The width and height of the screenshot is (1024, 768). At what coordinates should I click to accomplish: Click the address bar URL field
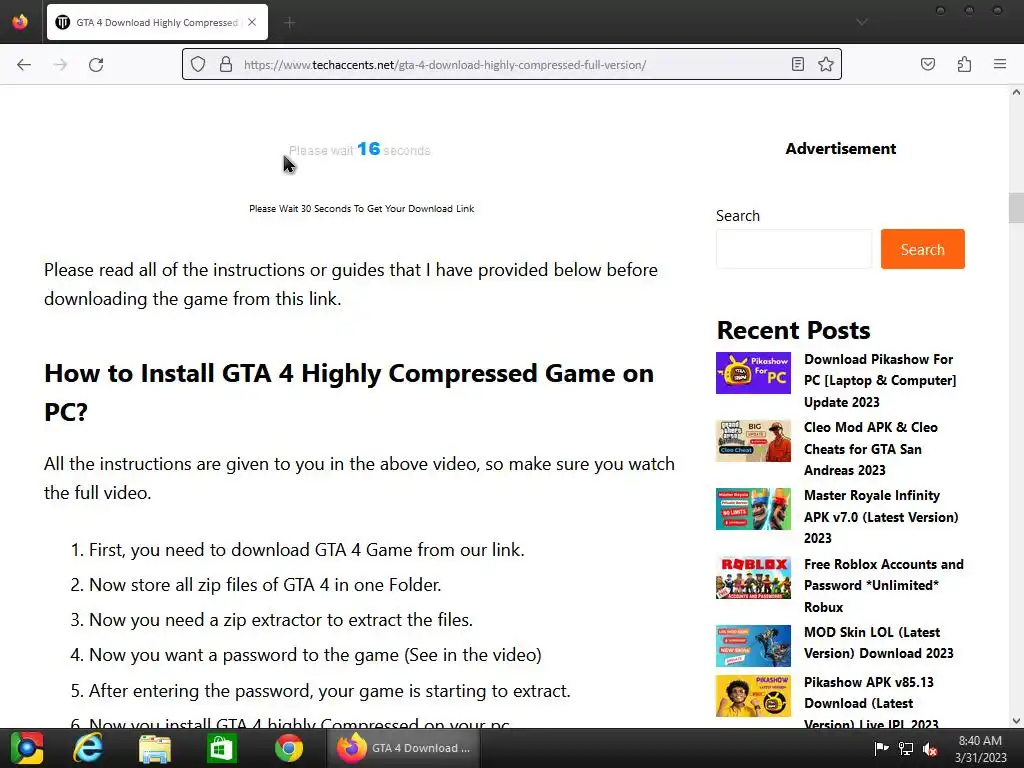pos(513,65)
